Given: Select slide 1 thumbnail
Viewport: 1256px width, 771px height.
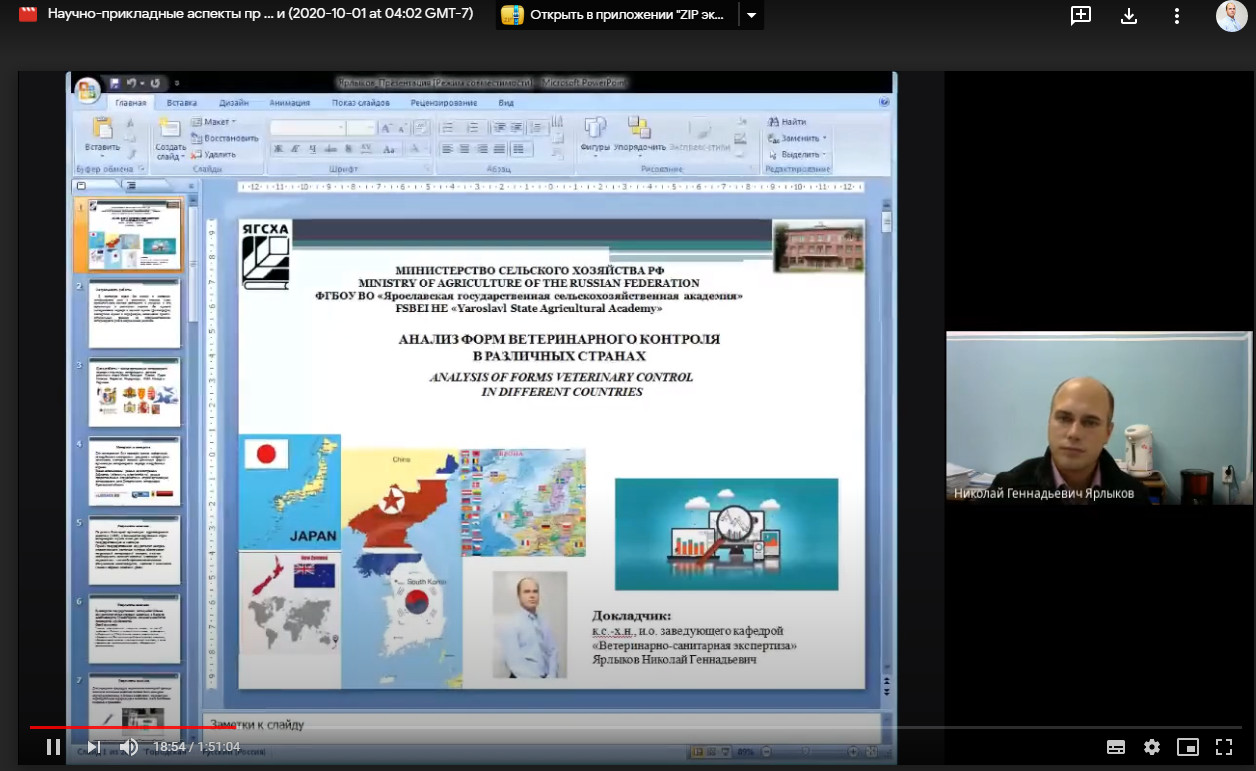Looking at the screenshot, I should 134,234.
